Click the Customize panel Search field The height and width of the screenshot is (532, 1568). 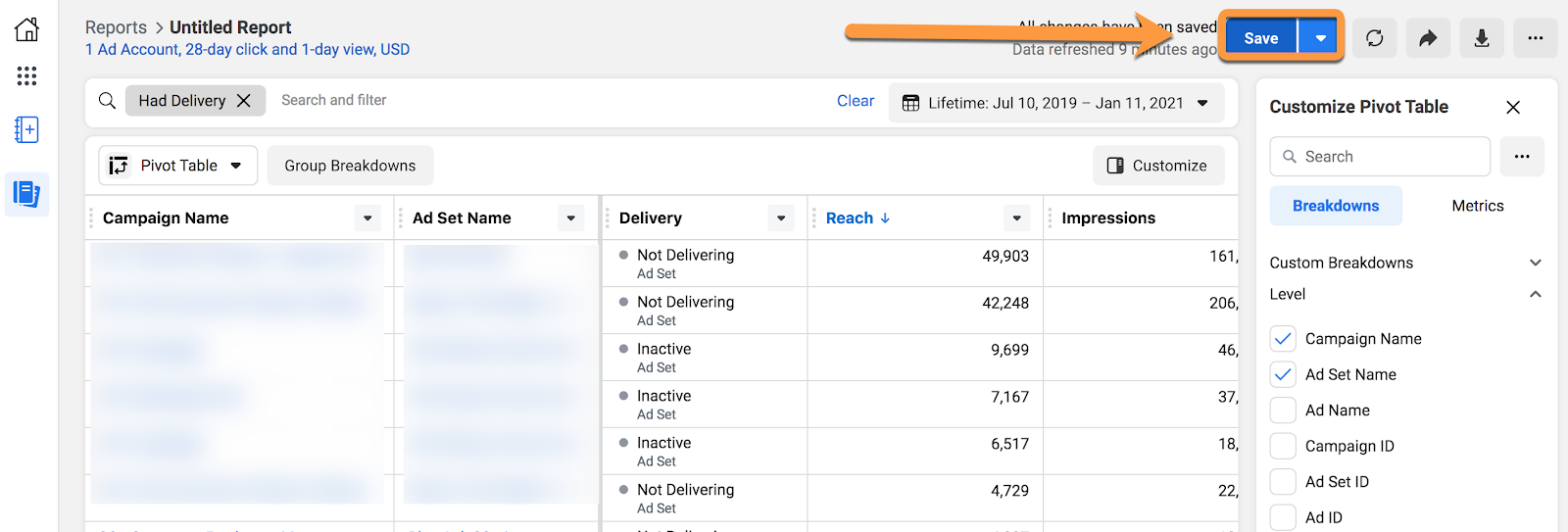click(1380, 157)
